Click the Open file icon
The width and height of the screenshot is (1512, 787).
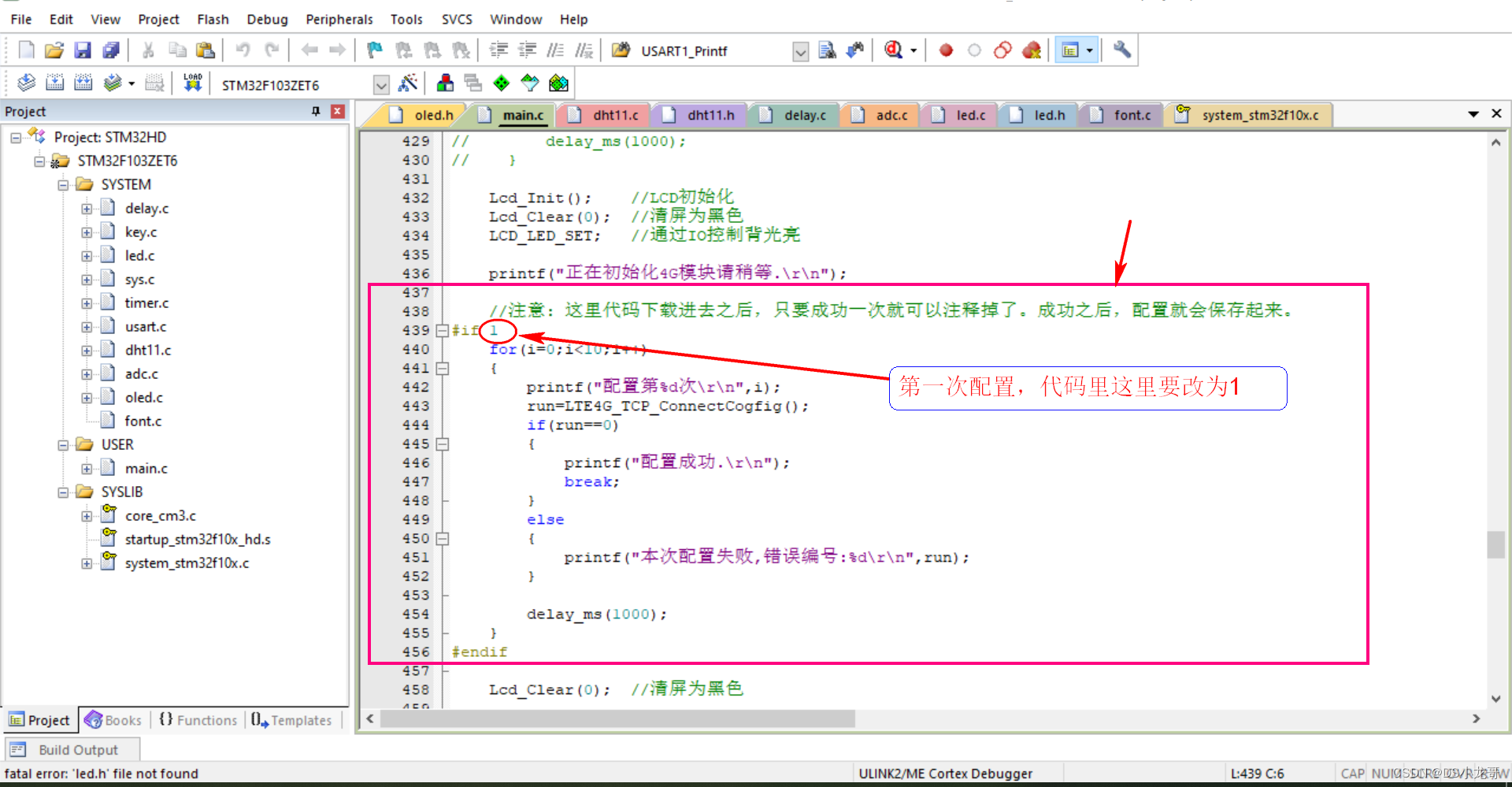click(54, 50)
